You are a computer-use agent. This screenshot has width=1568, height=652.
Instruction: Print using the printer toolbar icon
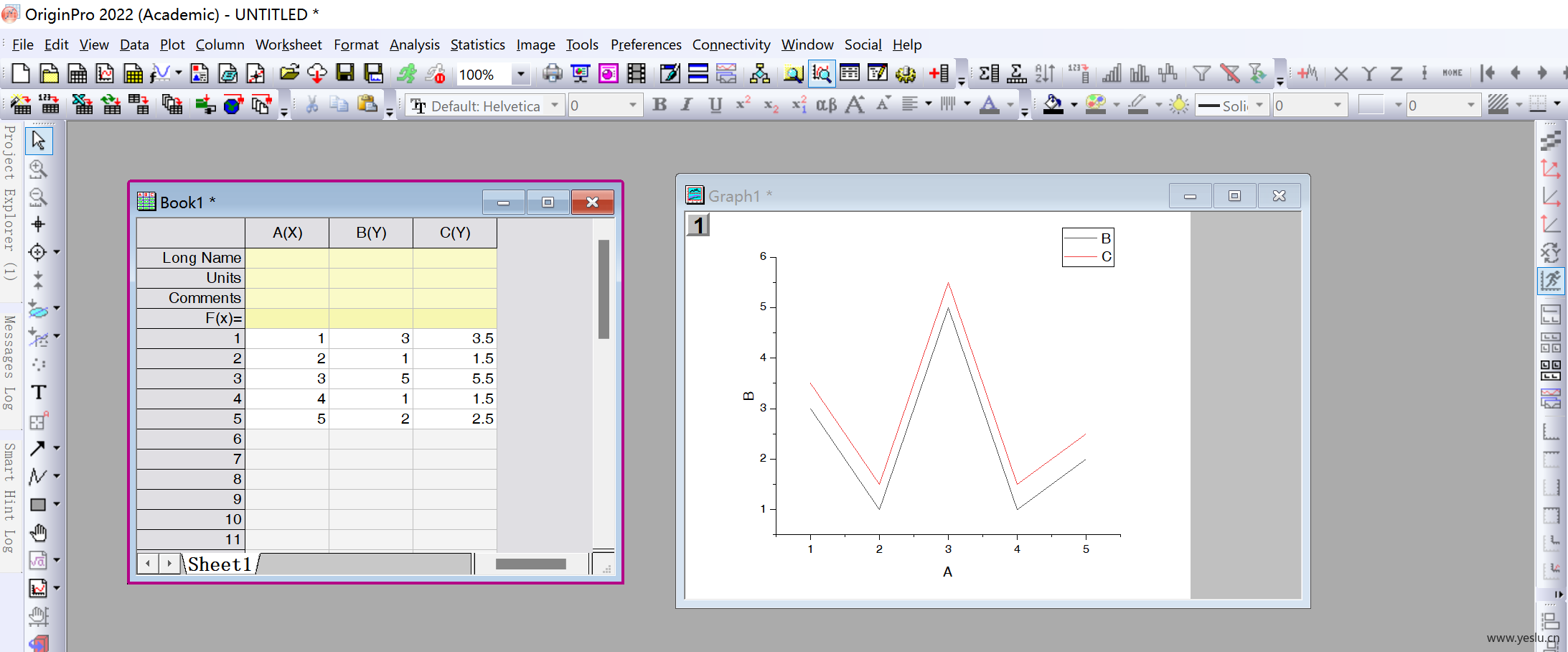[x=552, y=73]
